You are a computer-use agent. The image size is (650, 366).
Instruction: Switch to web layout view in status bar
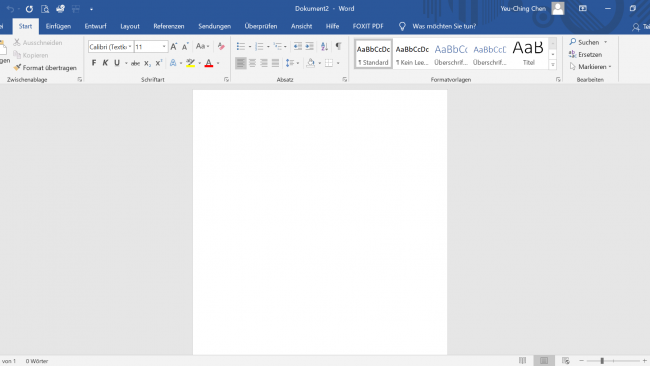coord(565,361)
